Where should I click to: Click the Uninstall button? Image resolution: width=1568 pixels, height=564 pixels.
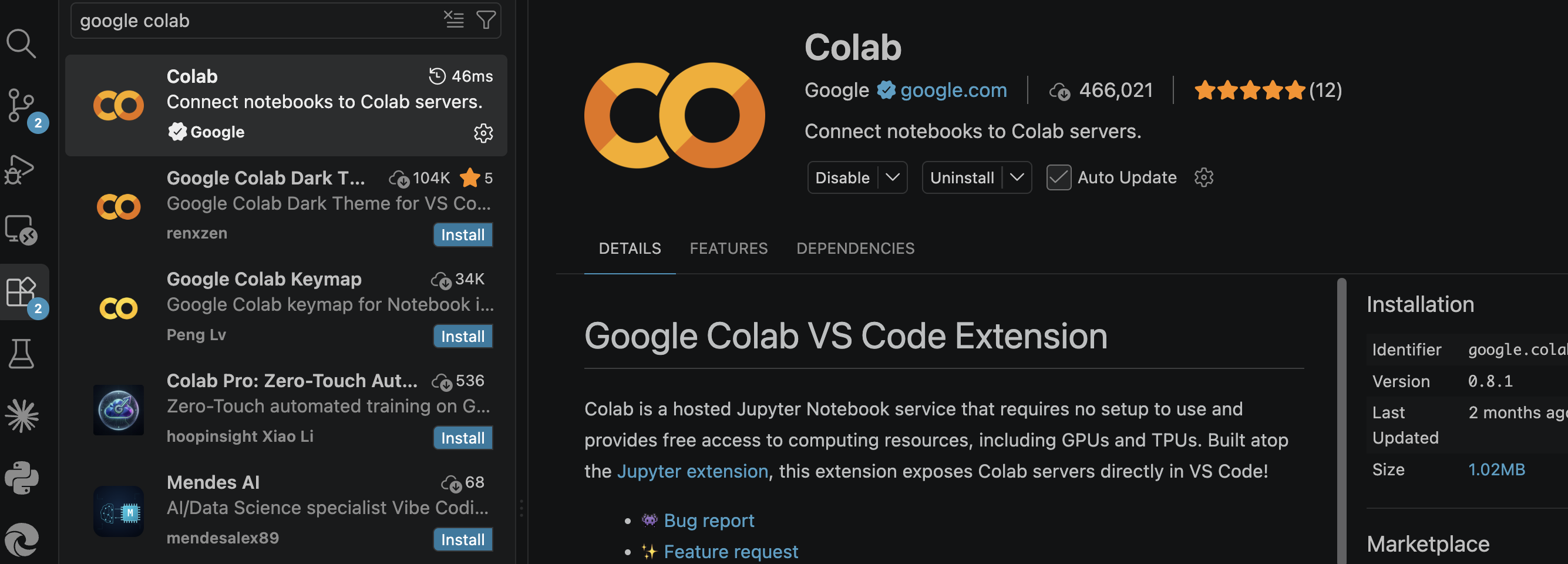pos(962,177)
